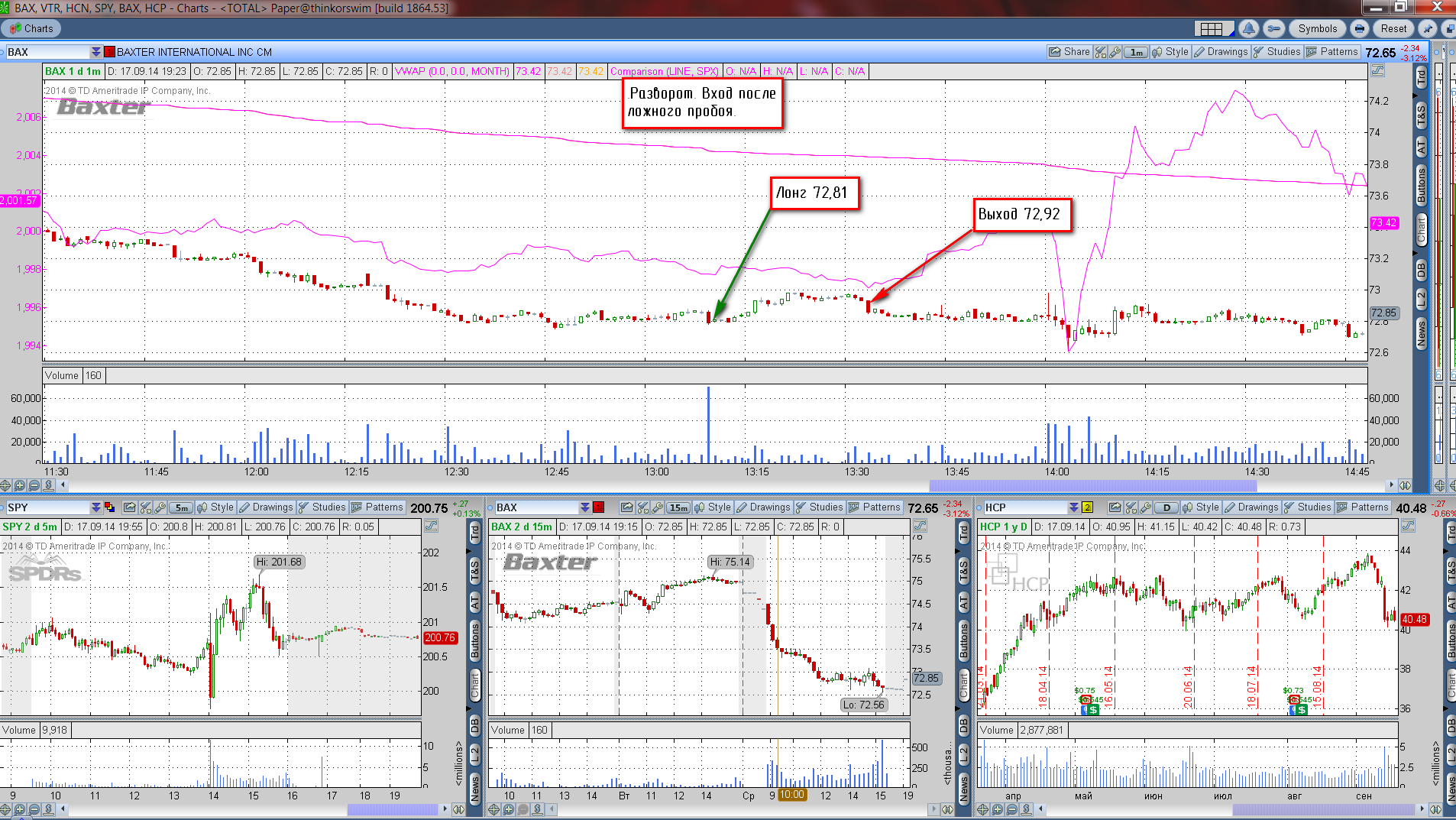Click the share icon on SPY chart
Image resolution: width=1456 pixels, height=820 pixels.
(x=130, y=507)
